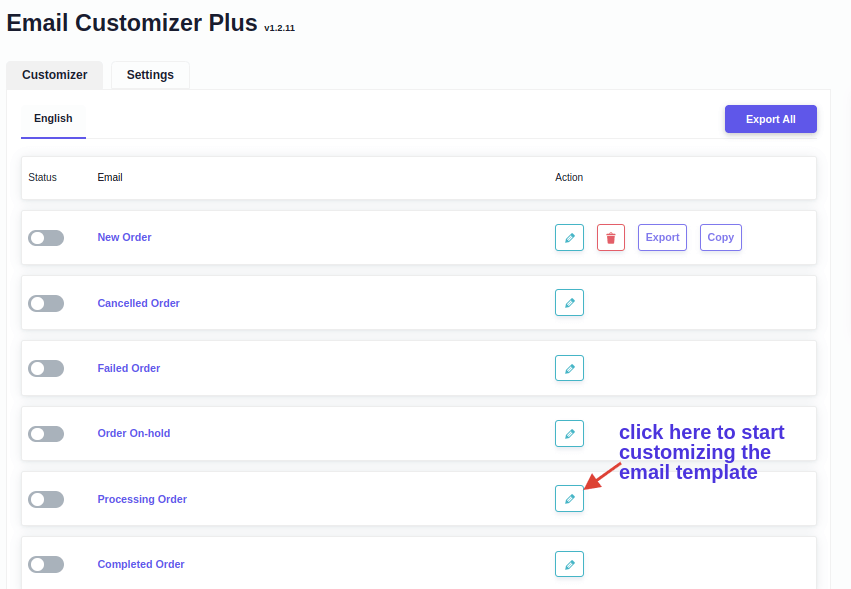The height and width of the screenshot is (589, 851).
Task: Toggle the Completed Order status
Action: [x=46, y=564]
